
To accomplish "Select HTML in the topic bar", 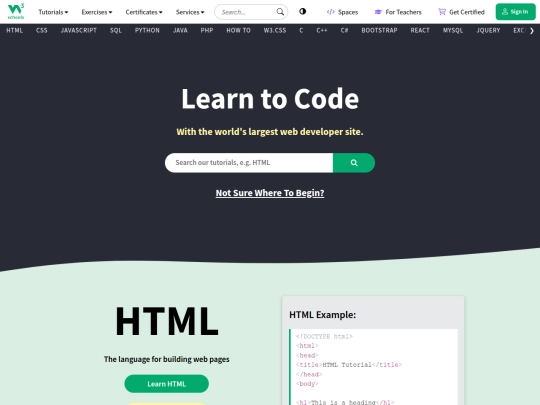I will click(14, 30).
